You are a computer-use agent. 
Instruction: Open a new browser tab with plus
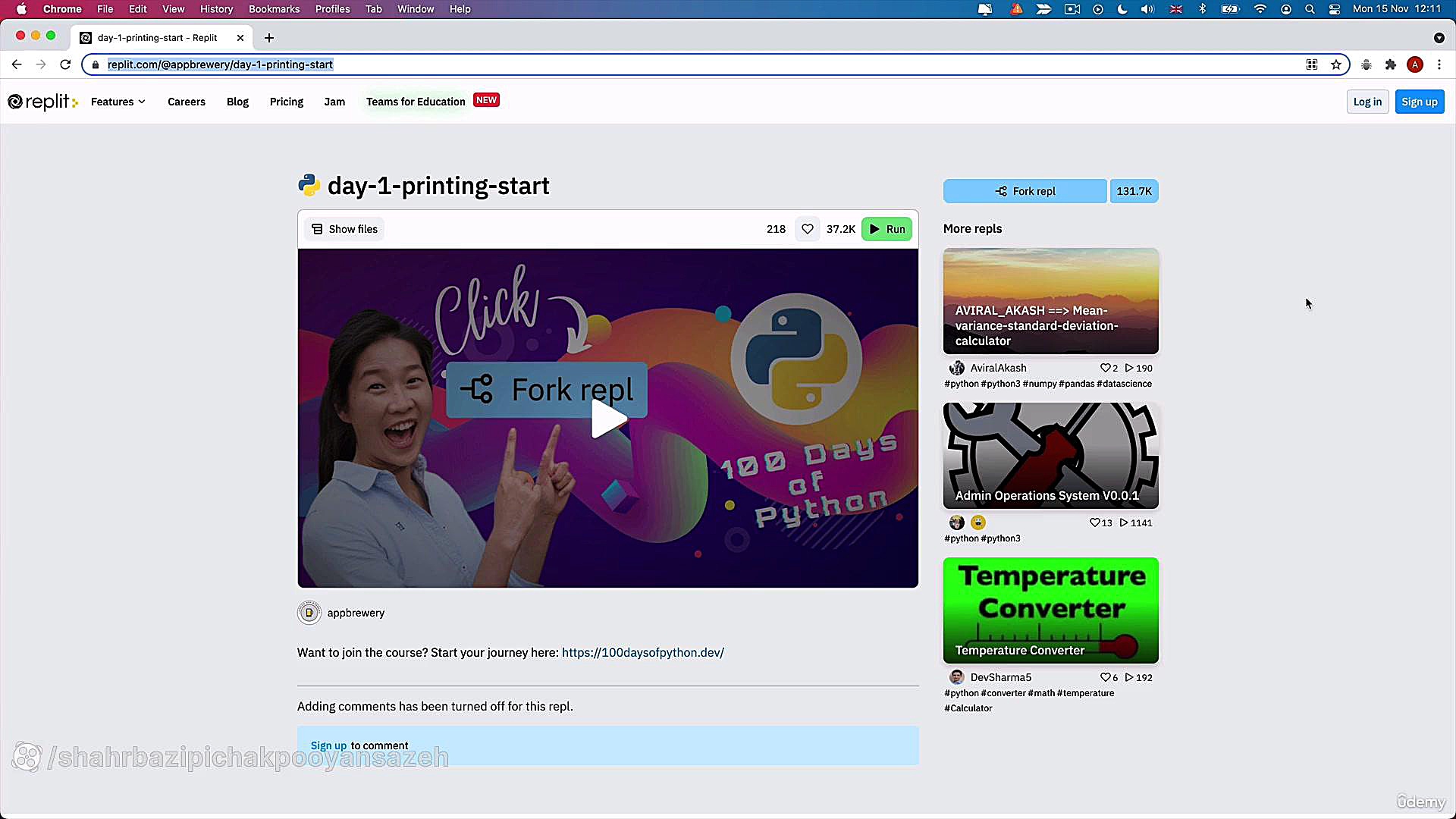(269, 38)
